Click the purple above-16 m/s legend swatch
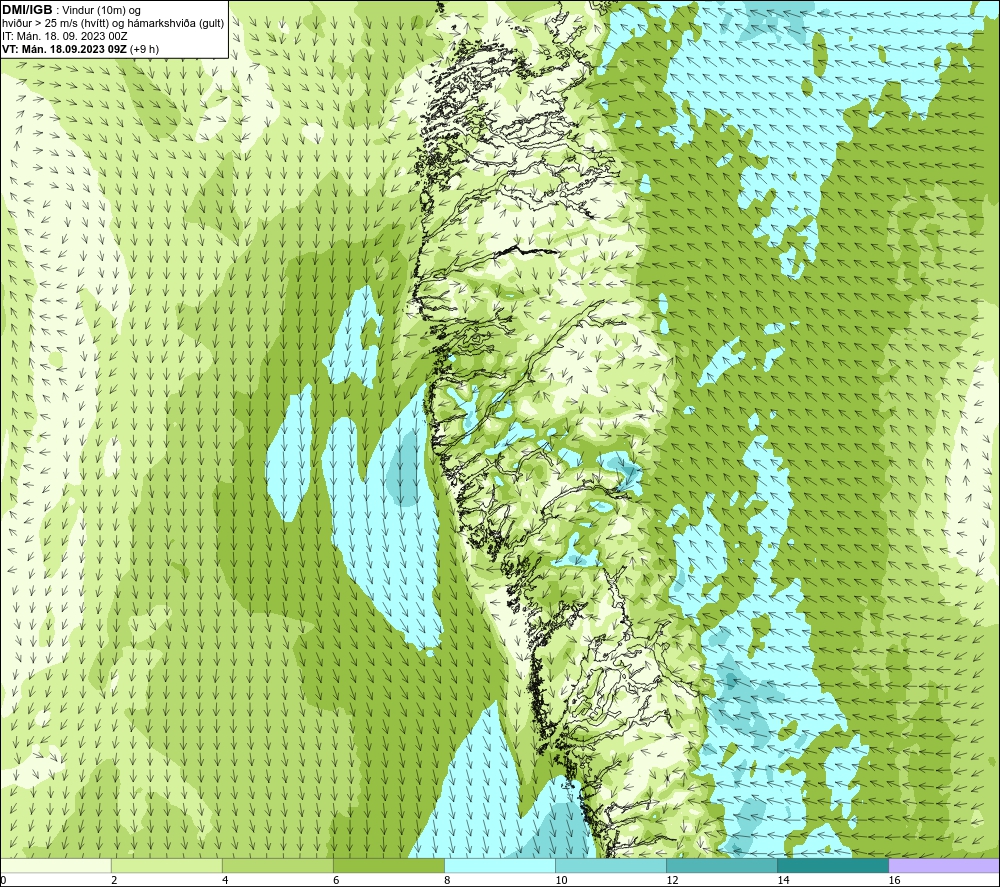This screenshot has width=1000, height=887. pos(944,866)
